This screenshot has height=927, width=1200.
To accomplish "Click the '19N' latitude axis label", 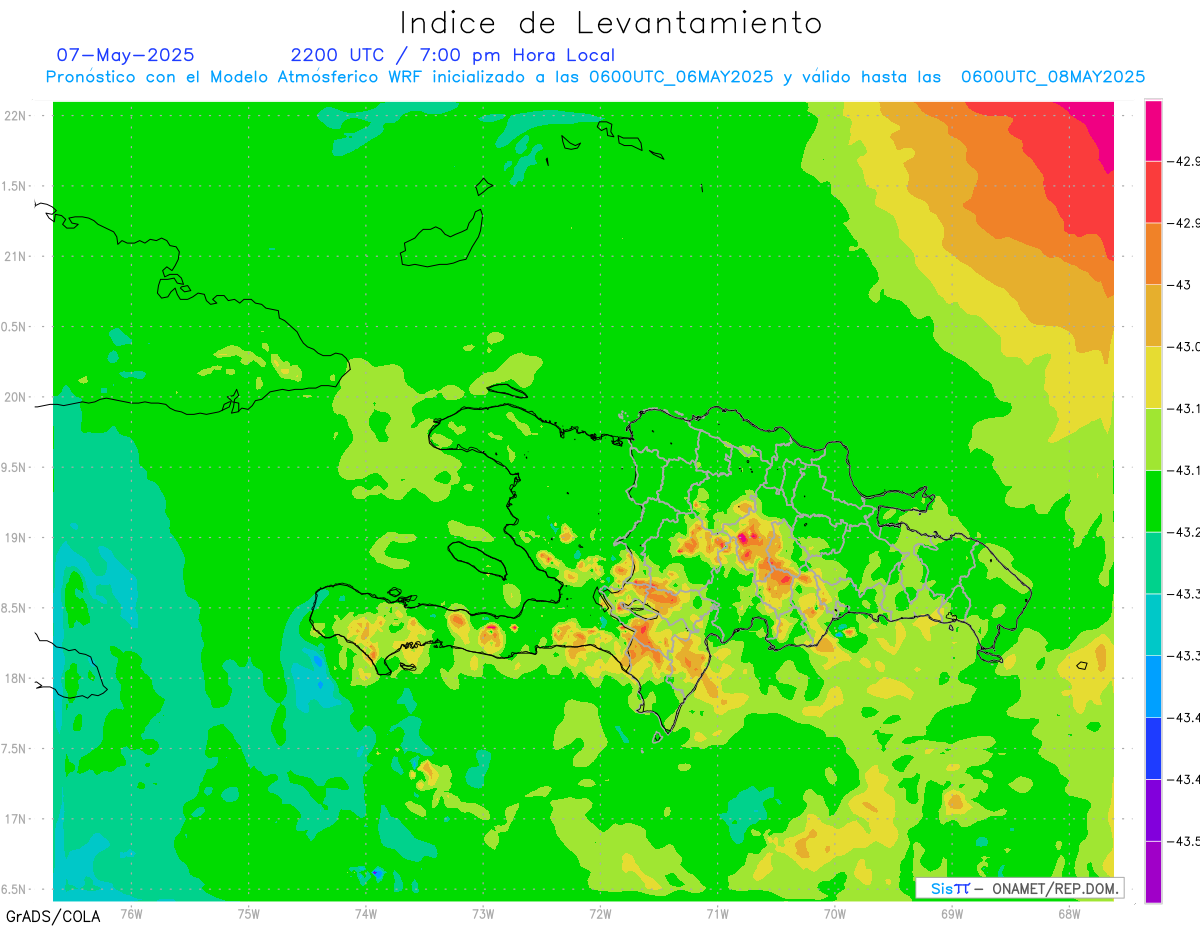I will click(x=15, y=538).
